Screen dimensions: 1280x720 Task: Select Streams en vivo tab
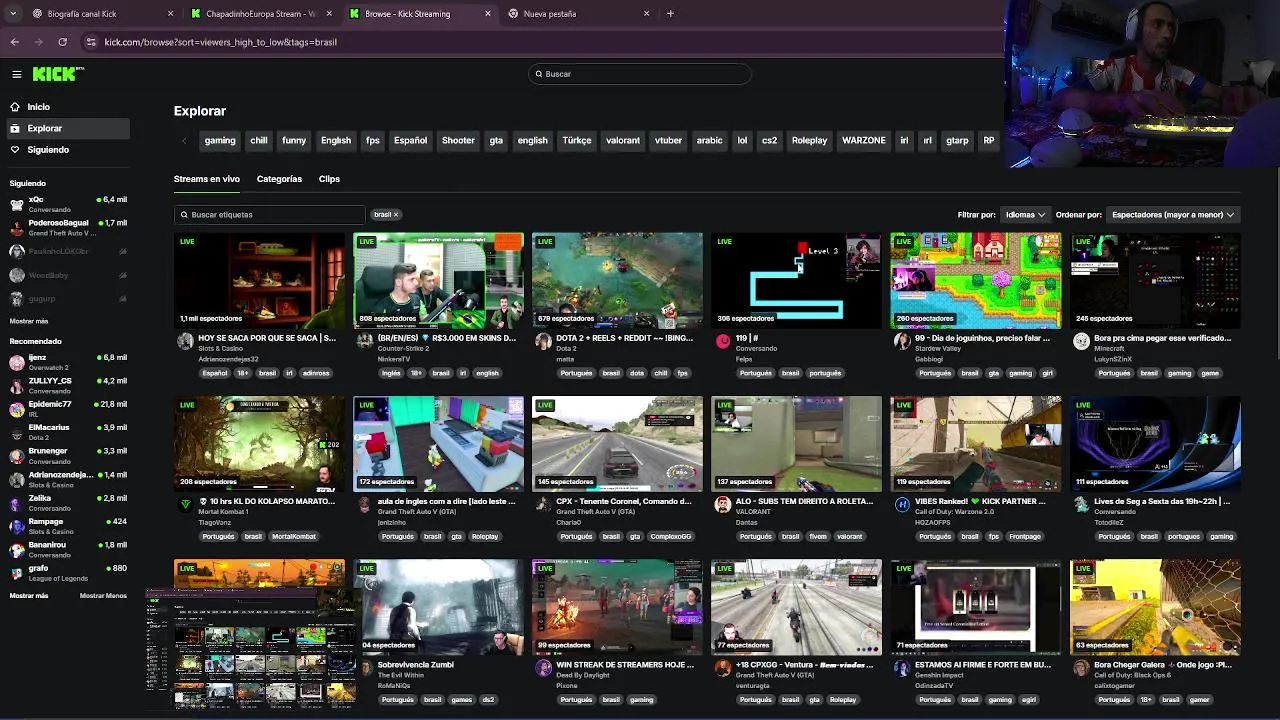click(x=207, y=179)
